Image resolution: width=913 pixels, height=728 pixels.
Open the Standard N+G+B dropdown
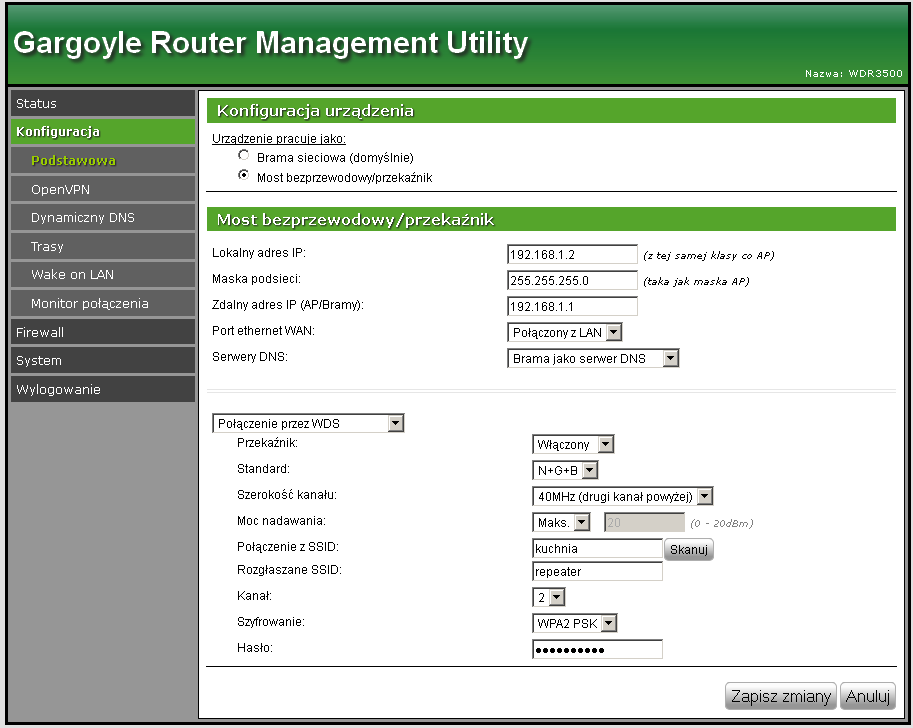point(565,470)
